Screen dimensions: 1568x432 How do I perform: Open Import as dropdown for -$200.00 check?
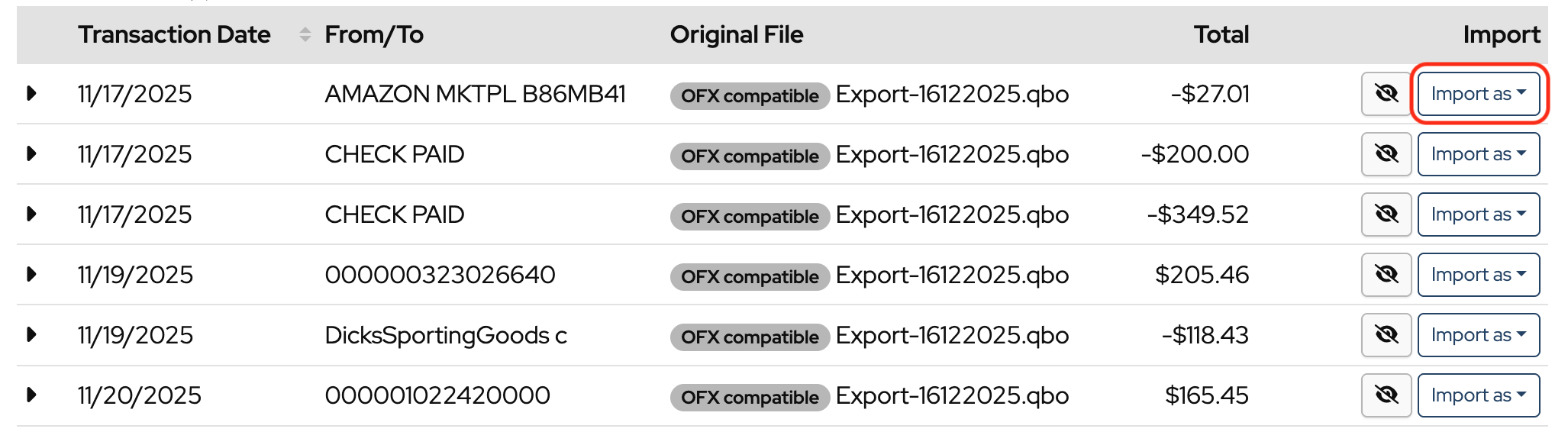(1478, 154)
